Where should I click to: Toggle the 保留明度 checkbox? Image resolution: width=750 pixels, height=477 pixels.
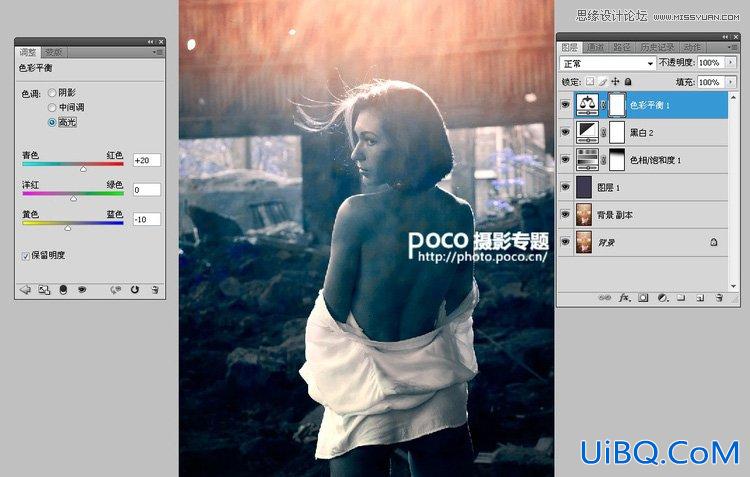[25, 256]
